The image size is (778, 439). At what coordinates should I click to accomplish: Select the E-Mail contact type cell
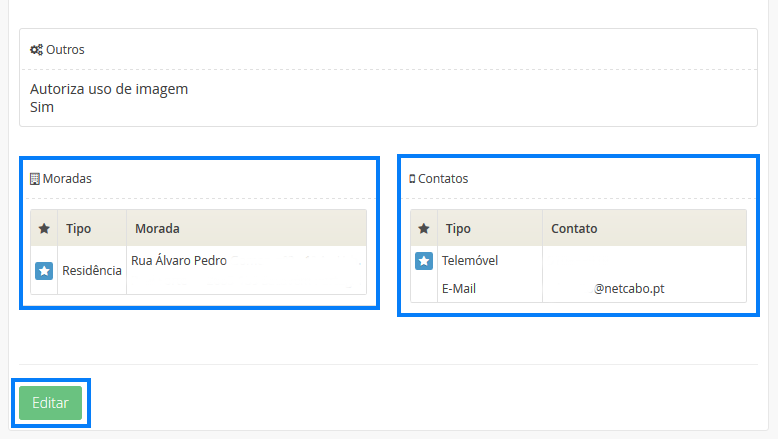[x=460, y=288]
